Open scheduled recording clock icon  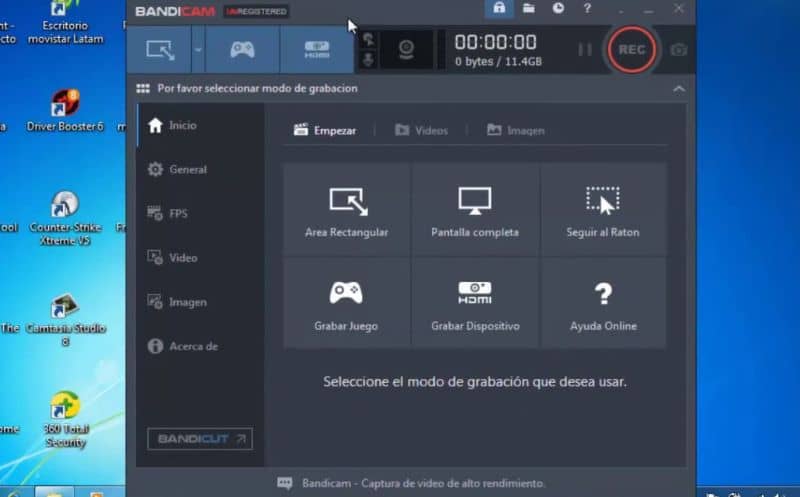(x=558, y=8)
